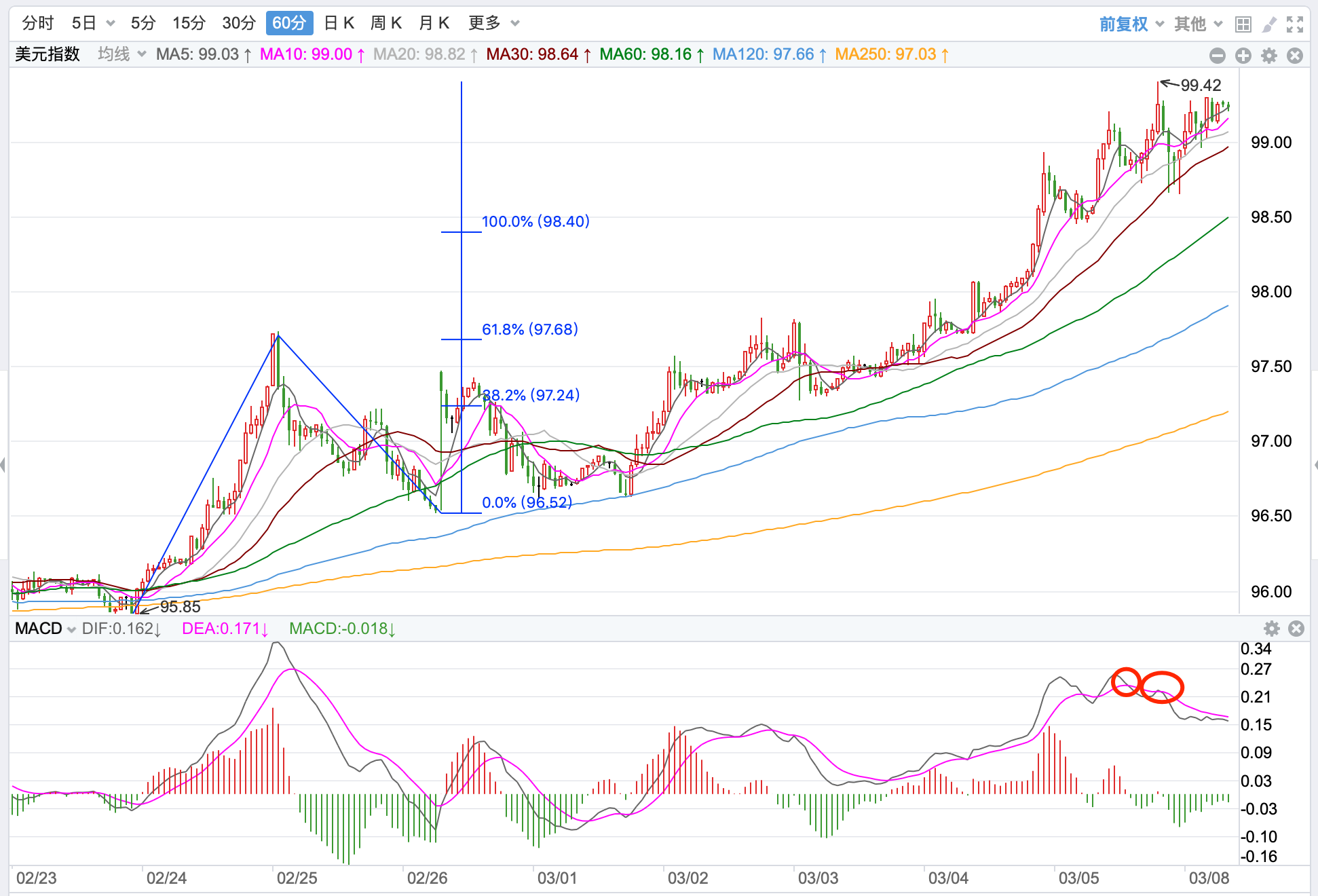Viewport: 1318px width, 896px height.
Task: Open MACD indicator settings gear
Action: click(1272, 629)
